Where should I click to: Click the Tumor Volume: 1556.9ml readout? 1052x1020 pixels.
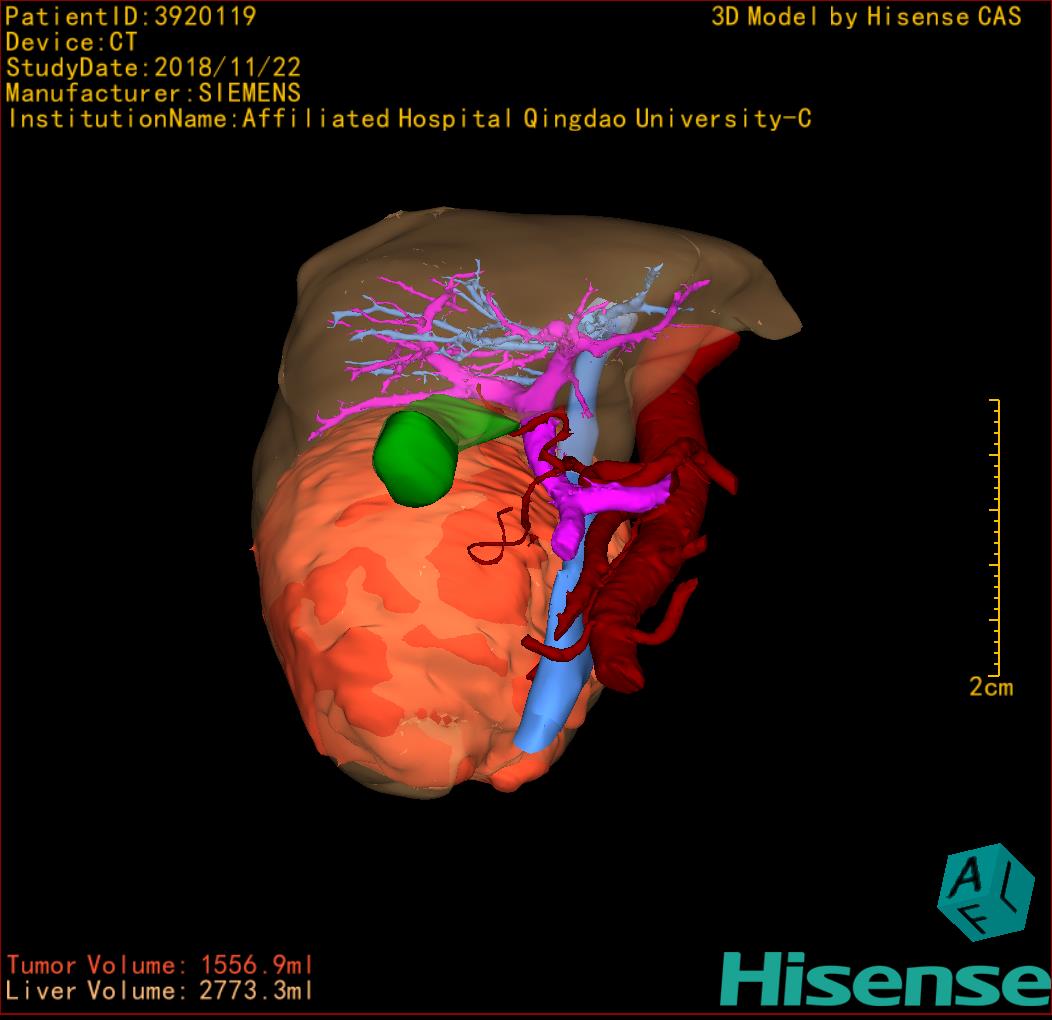click(x=160, y=965)
